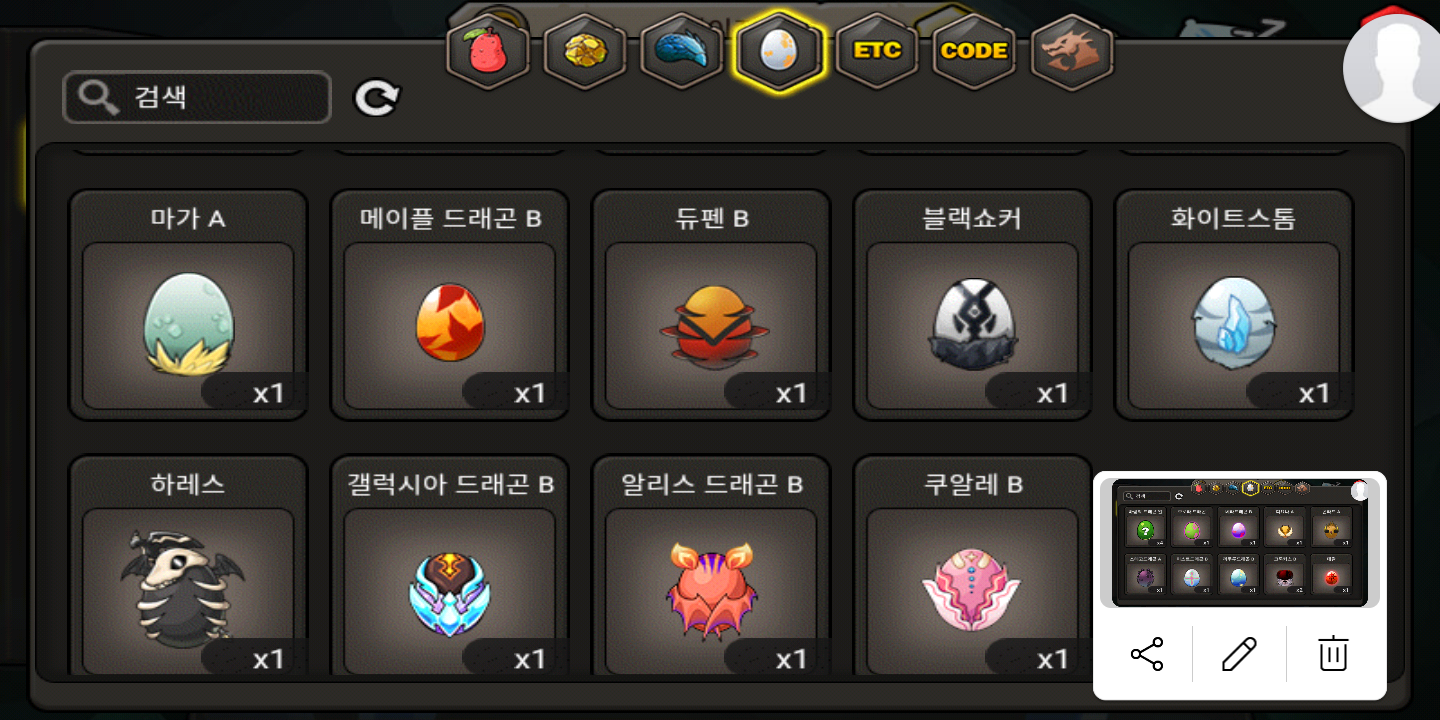The height and width of the screenshot is (720, 1440).
Task: Choose the 갤럭시아 드래곤 B egg
Action: click(x=450, y=566)
